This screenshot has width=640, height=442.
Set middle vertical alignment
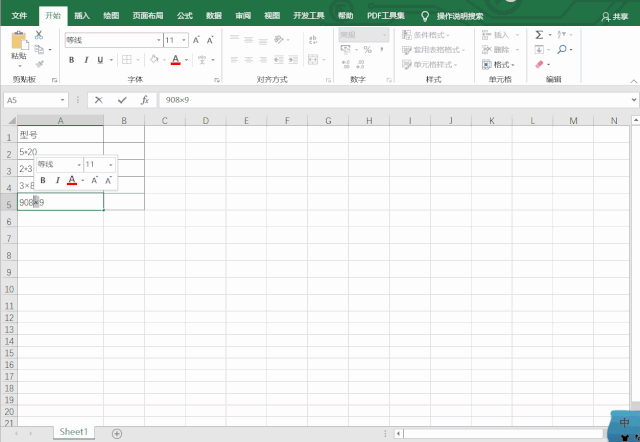click(249, 40)
